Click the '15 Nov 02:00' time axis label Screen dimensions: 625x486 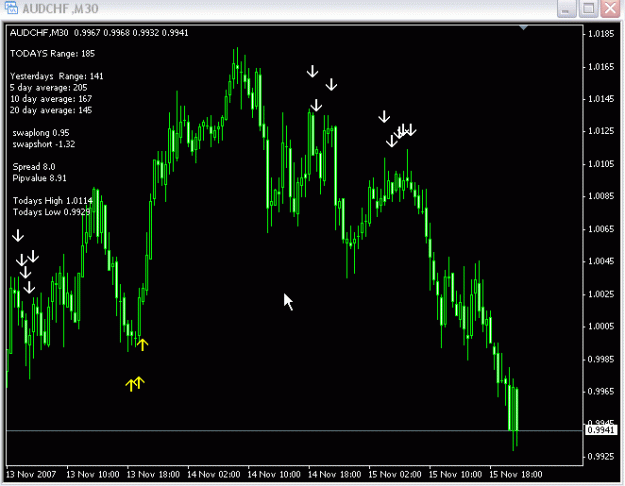tap(395, 474)
